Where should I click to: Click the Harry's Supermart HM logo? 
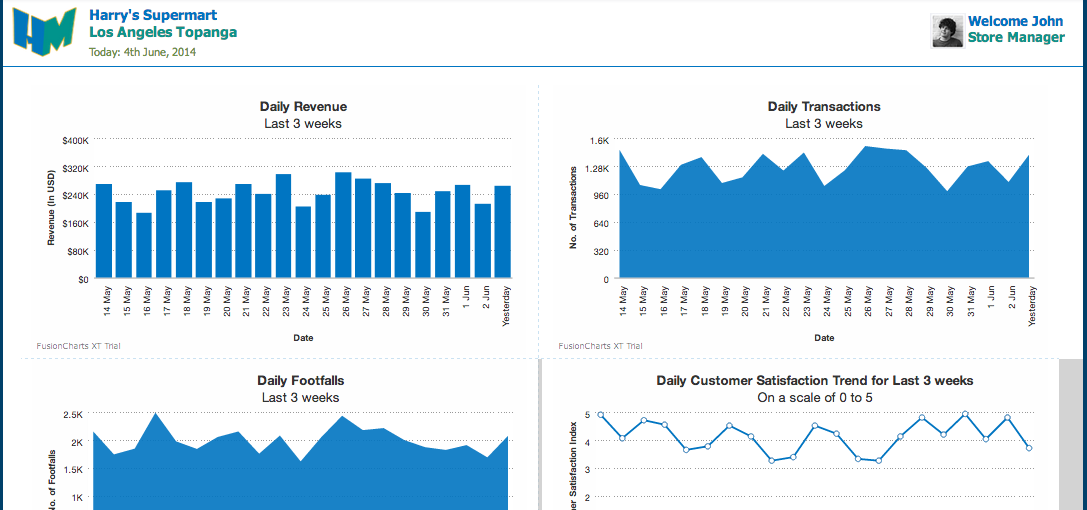tap(44, 31)
